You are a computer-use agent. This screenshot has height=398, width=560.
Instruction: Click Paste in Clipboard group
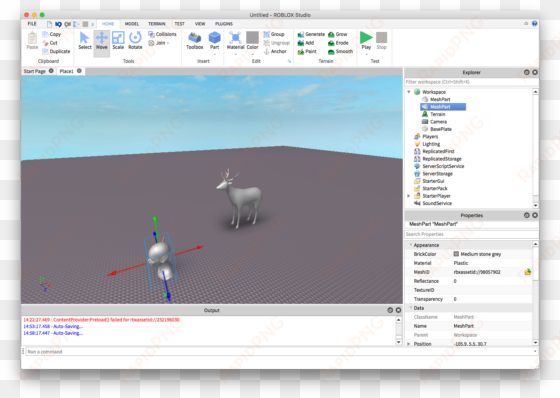(32, 40)
